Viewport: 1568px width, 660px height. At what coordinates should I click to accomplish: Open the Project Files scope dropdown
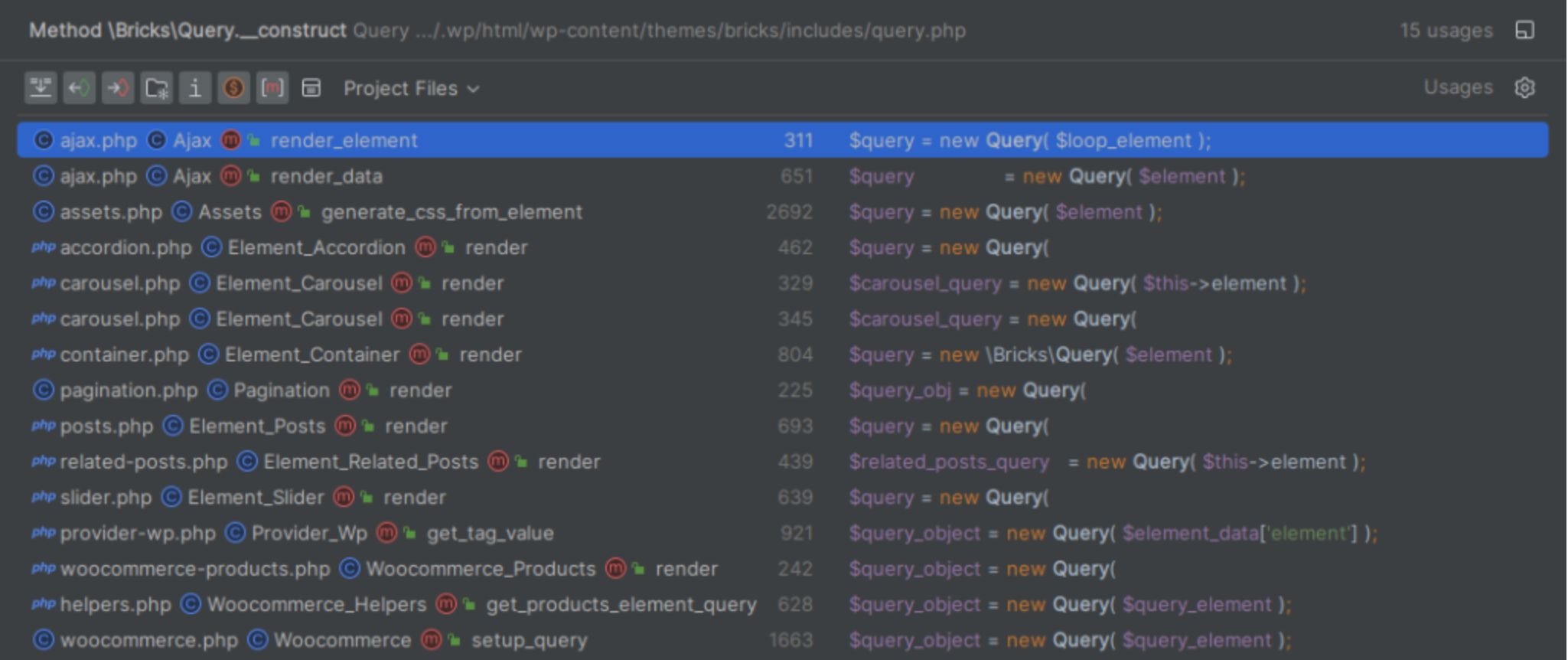tap(411, 89)
